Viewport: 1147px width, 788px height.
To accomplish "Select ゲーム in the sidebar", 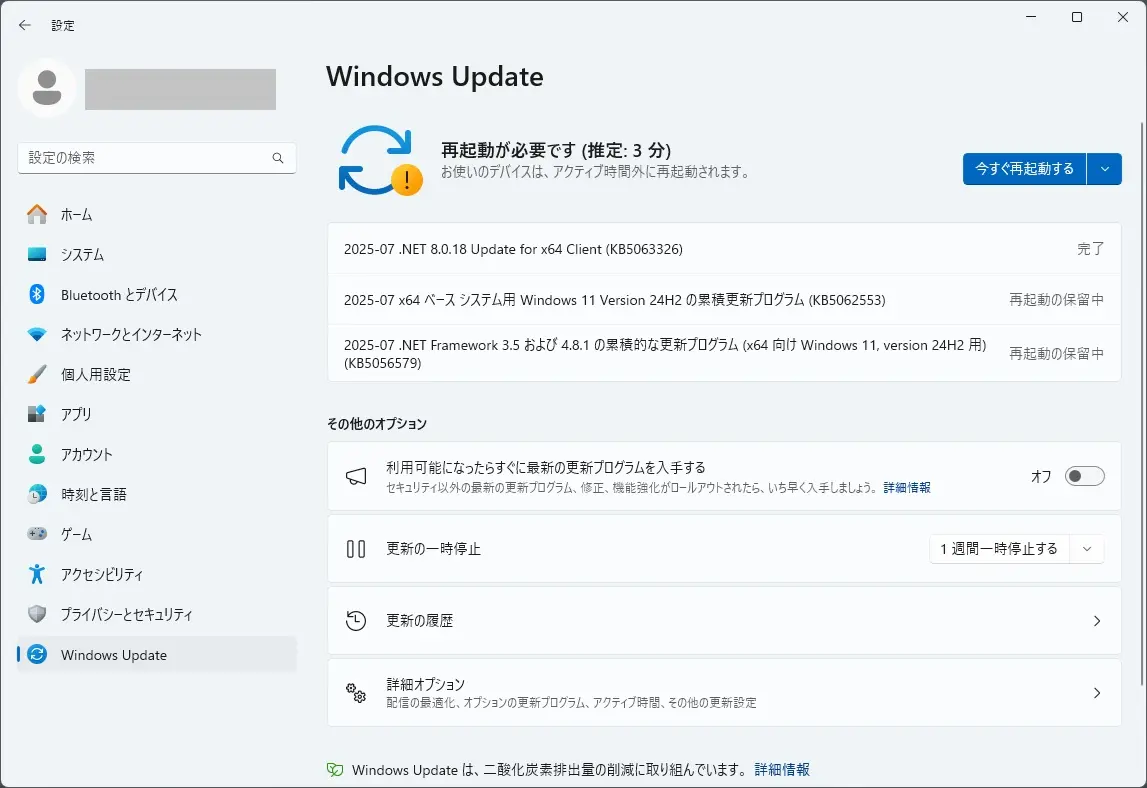I will pos(157,534).
